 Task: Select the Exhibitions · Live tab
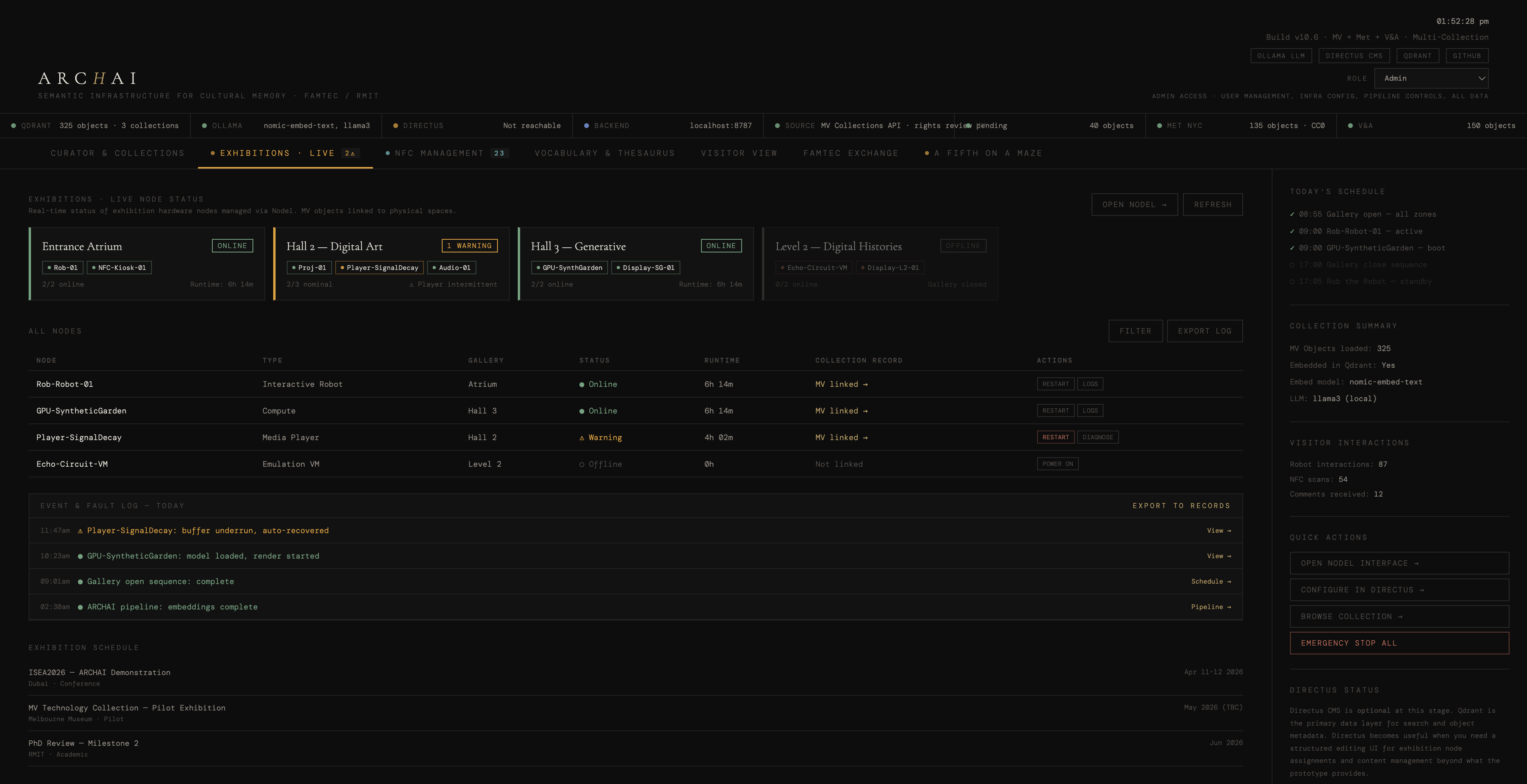pyautogui.click(x=285, y=153)
